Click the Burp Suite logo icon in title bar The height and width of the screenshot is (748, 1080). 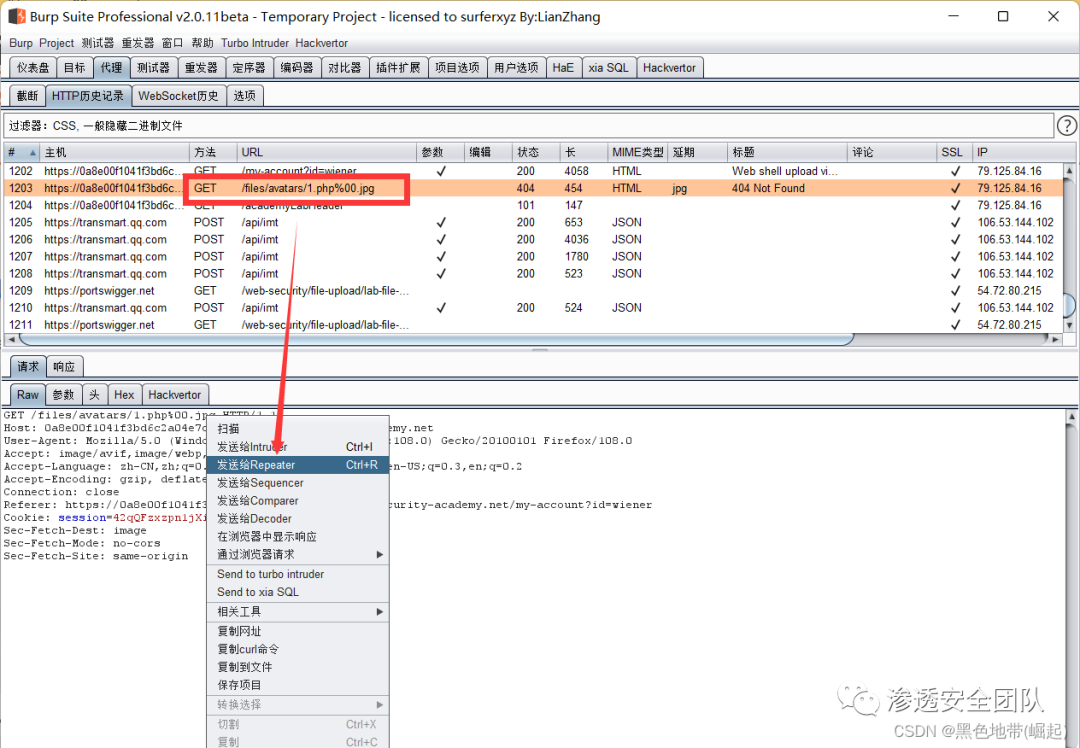point(17,16)
